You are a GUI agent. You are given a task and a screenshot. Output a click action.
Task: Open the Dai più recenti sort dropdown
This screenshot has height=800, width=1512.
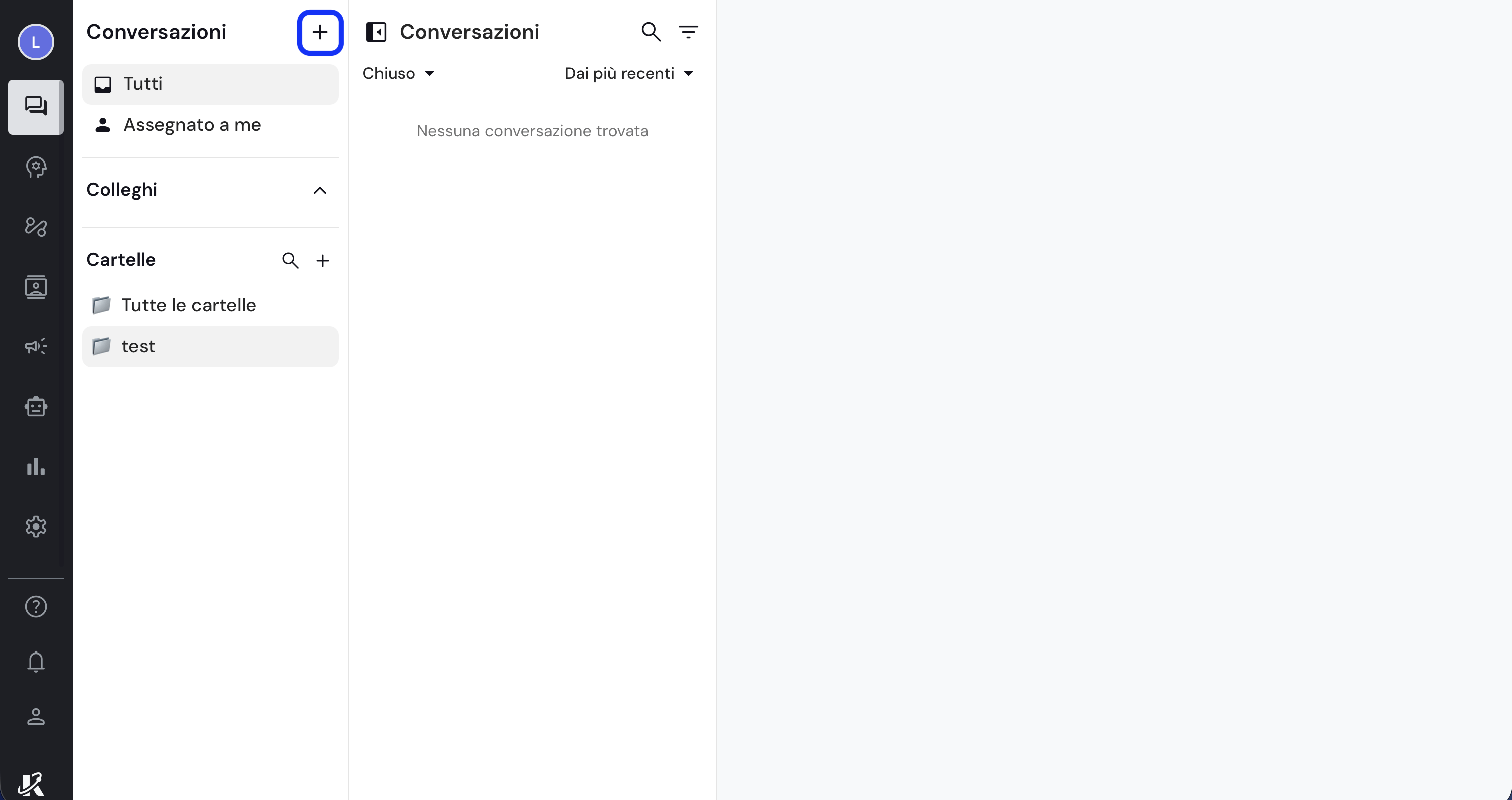[629, 74]
